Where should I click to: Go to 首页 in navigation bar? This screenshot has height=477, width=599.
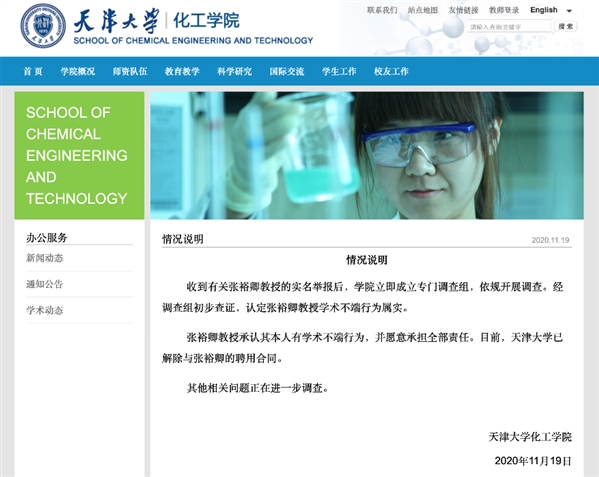tap(33, 71)
